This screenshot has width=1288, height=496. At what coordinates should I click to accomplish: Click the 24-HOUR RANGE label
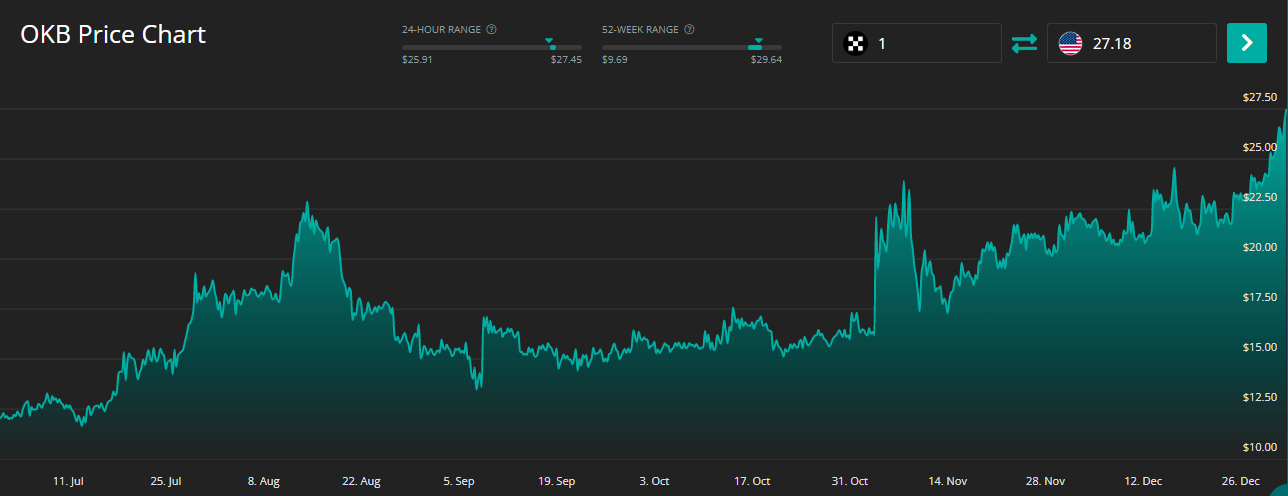tap(441, 30)
